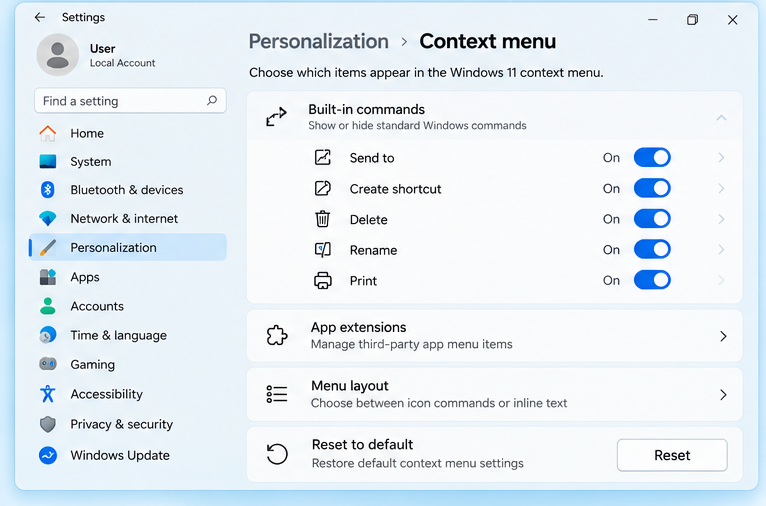Click the back arrow icon in Settings
The height and width of the screenshot is (506, 766).
point(40,18)
